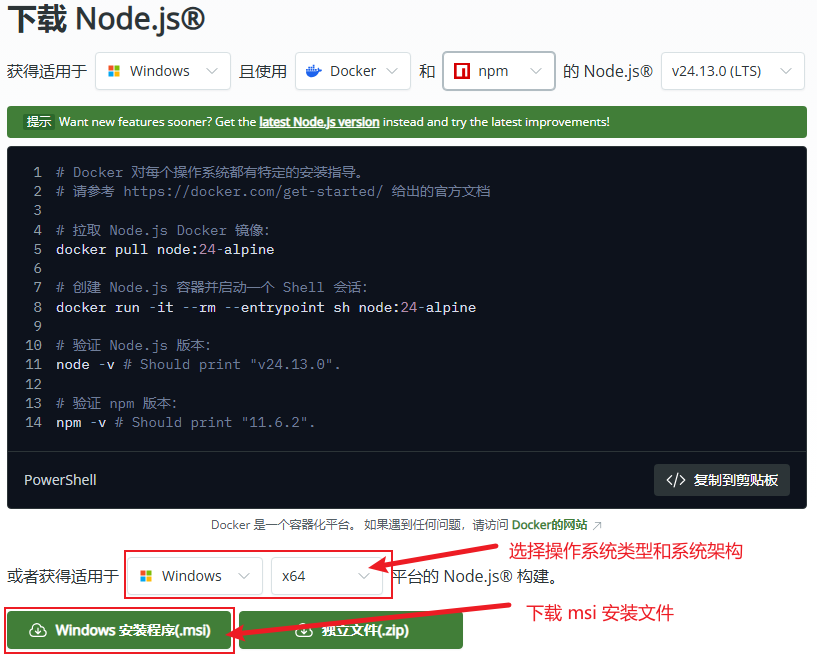Open the npm package manager dropdown
The height and width of the screenshot is (660, 817).
pos(499,71)
